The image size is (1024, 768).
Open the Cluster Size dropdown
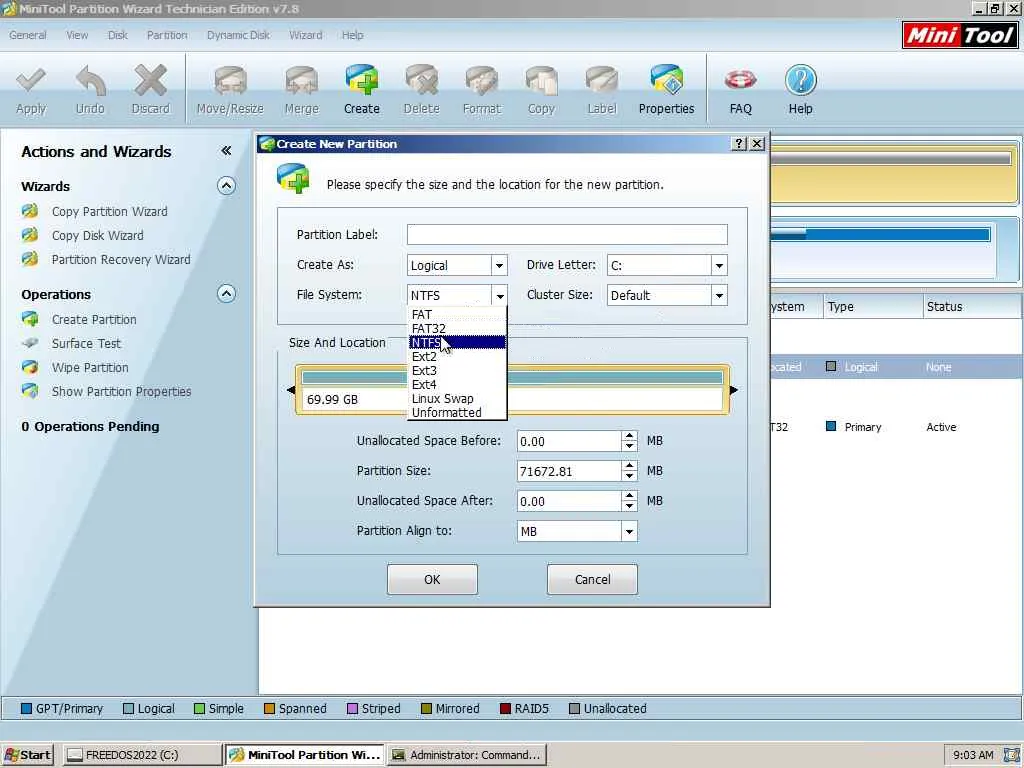point(719,295)
